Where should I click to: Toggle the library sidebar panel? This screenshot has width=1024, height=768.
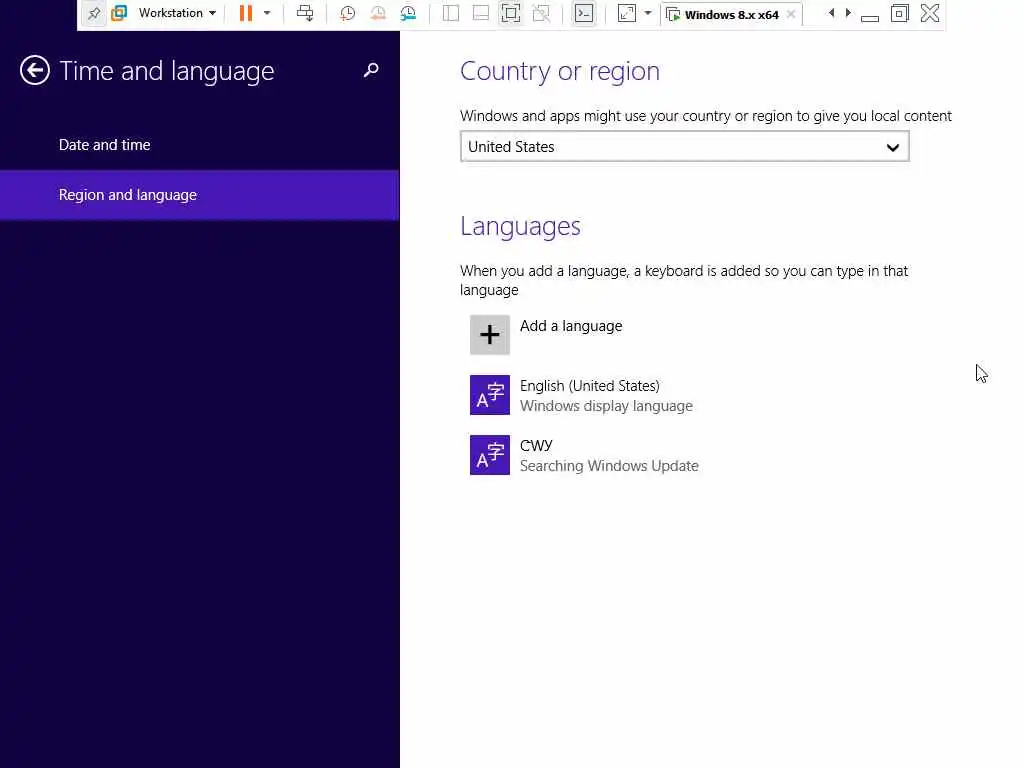451,13
